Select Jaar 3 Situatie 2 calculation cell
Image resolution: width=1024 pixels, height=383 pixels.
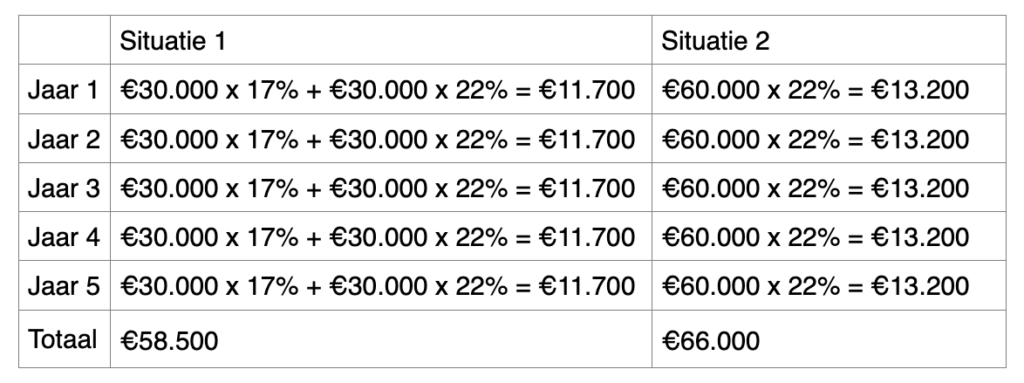click(829, 187)
